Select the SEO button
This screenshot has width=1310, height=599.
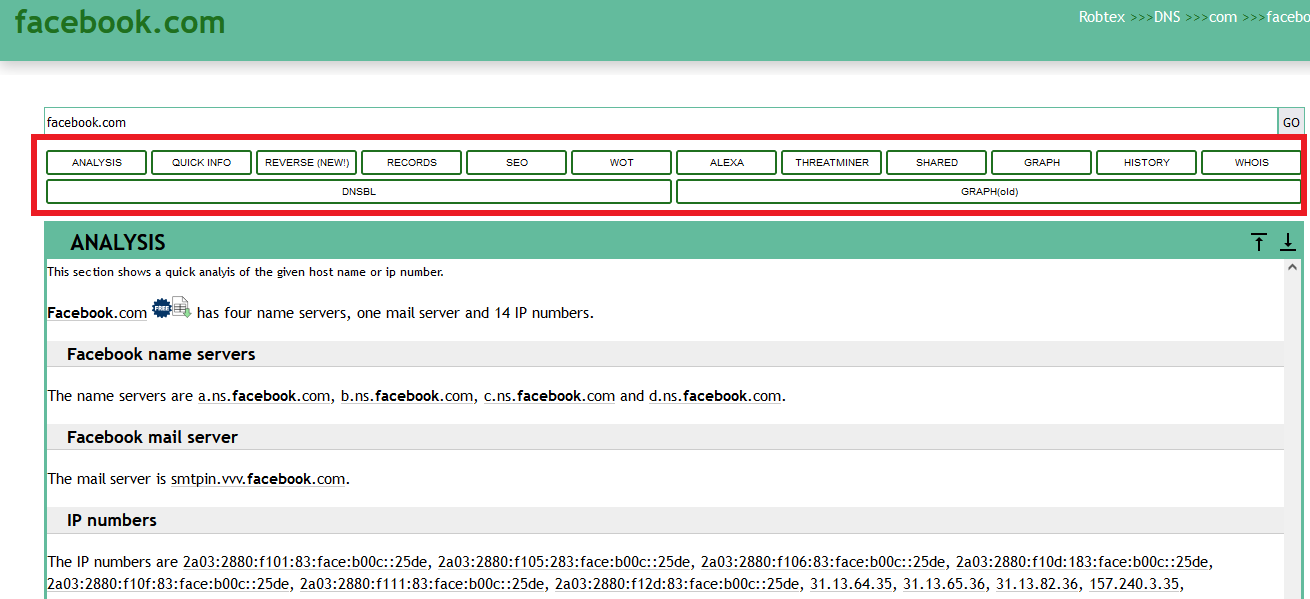[517, 162]
